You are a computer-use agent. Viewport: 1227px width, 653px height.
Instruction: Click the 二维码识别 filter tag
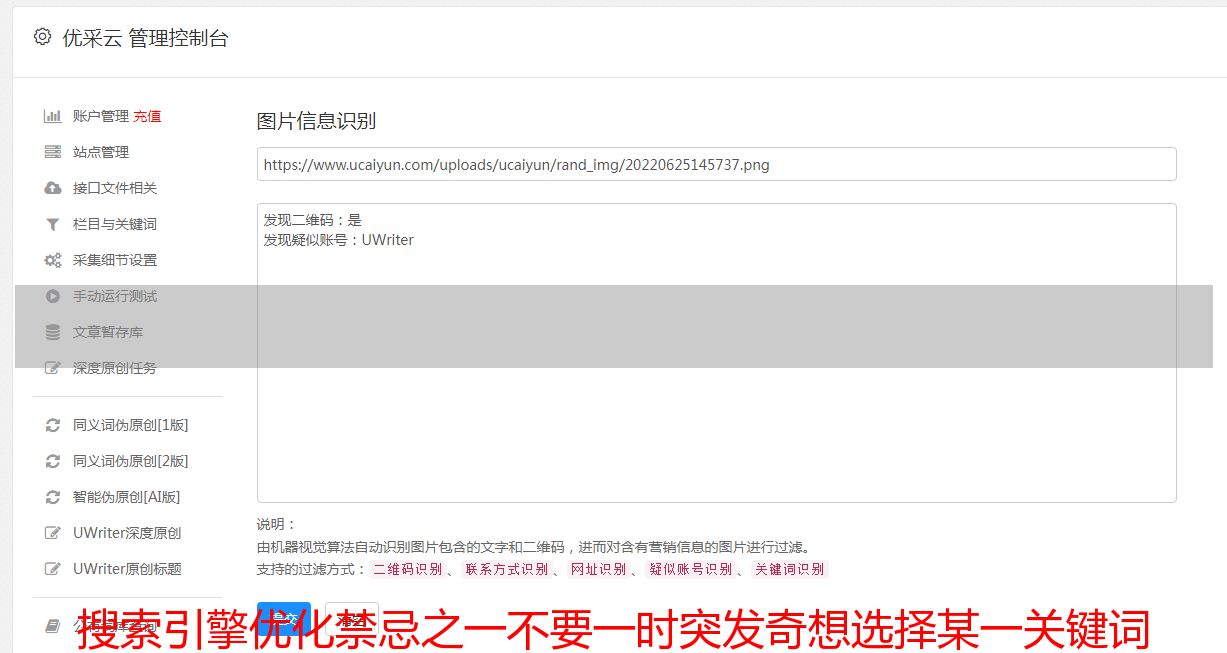pos(407,569)
